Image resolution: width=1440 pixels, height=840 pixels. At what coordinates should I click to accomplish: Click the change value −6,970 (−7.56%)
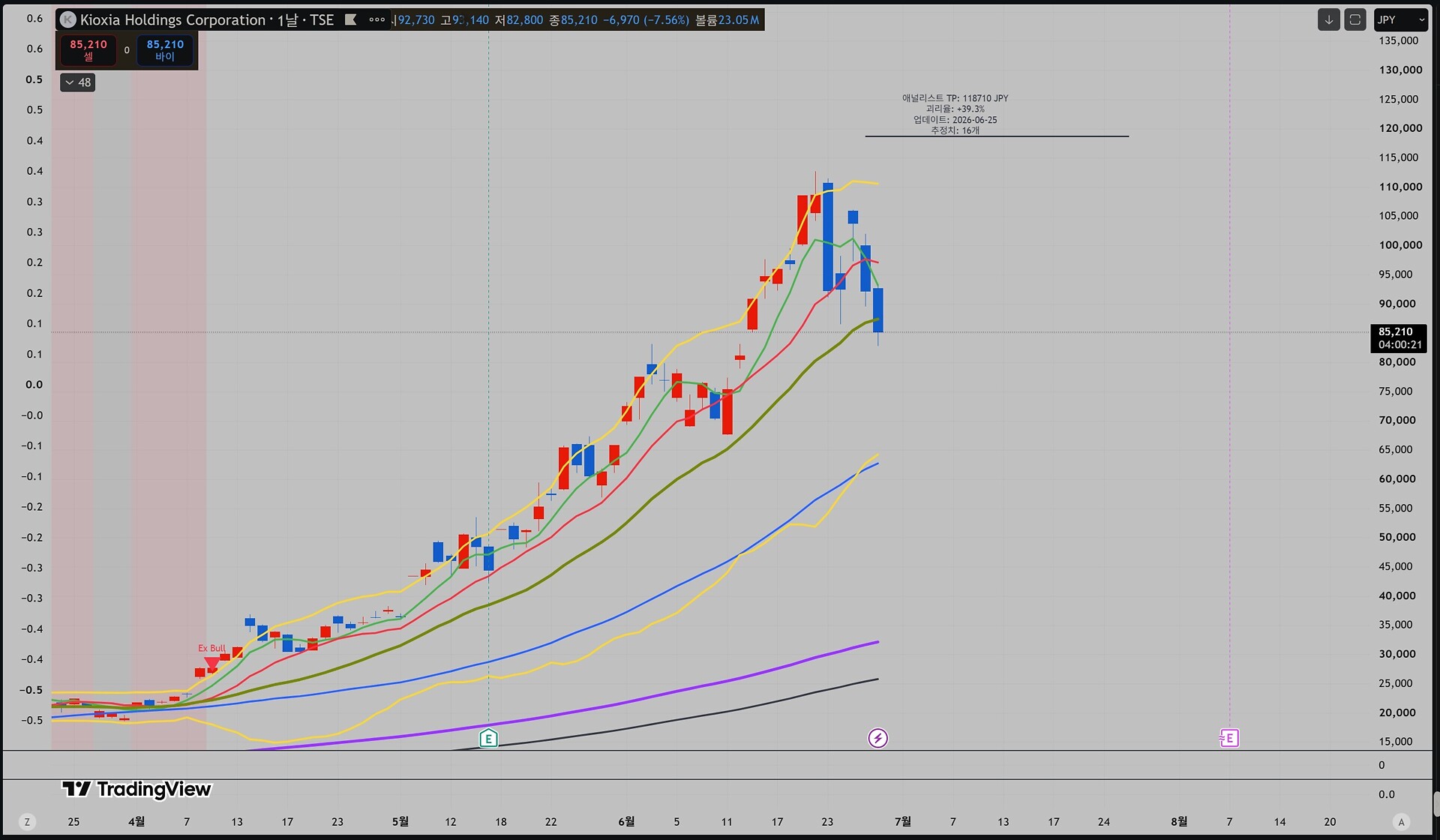(646, 20)
